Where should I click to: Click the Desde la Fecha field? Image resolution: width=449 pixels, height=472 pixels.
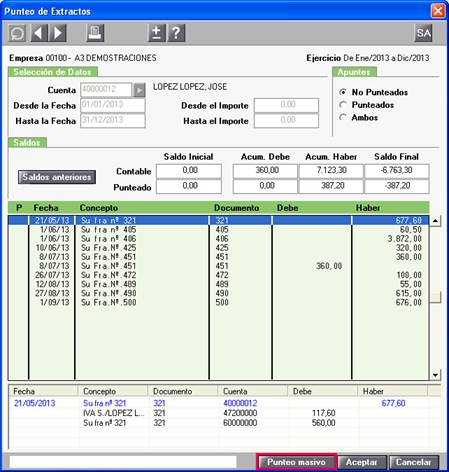pos(113,105)
